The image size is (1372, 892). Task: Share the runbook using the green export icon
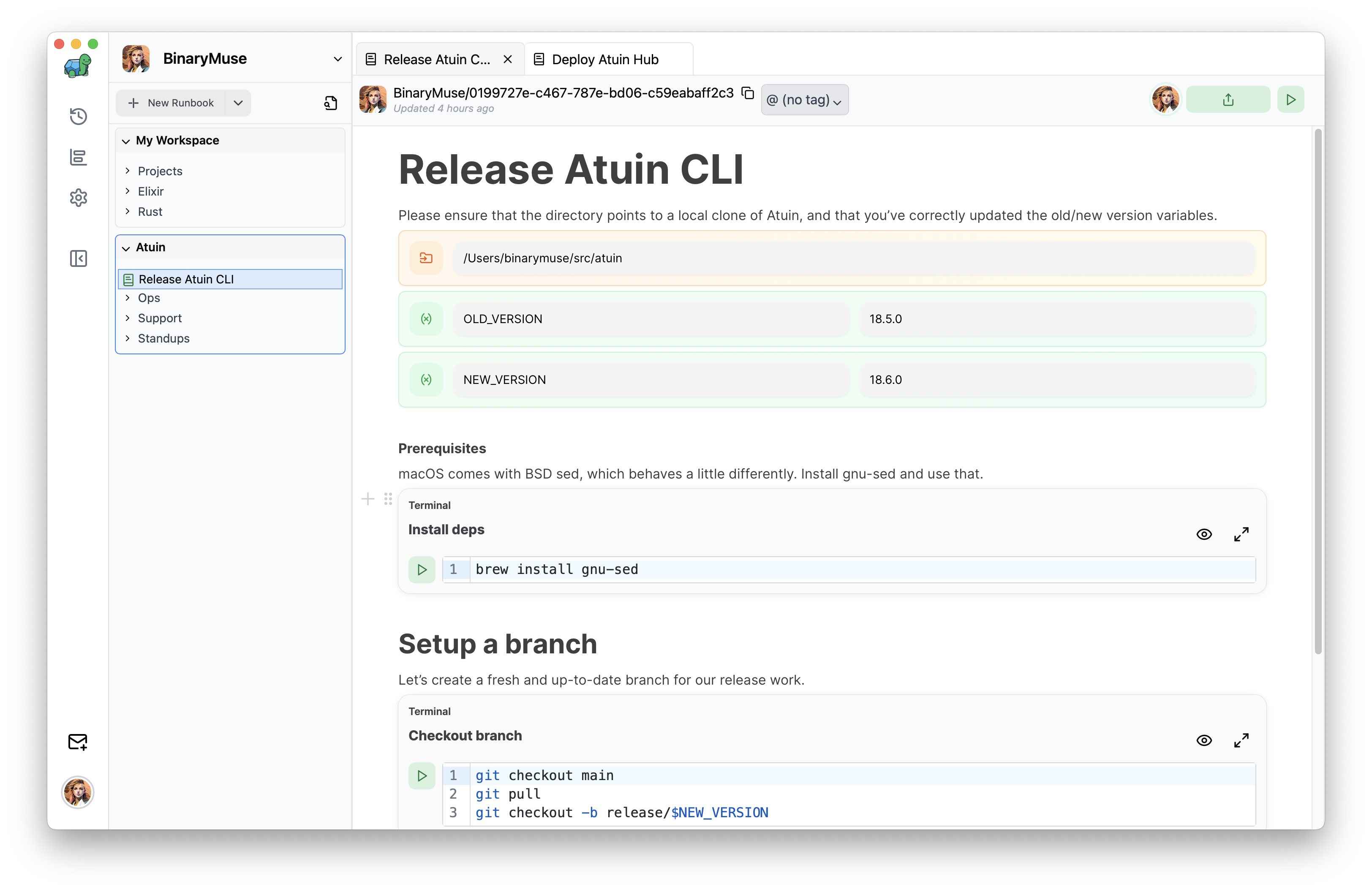(x=1228, y=99)
